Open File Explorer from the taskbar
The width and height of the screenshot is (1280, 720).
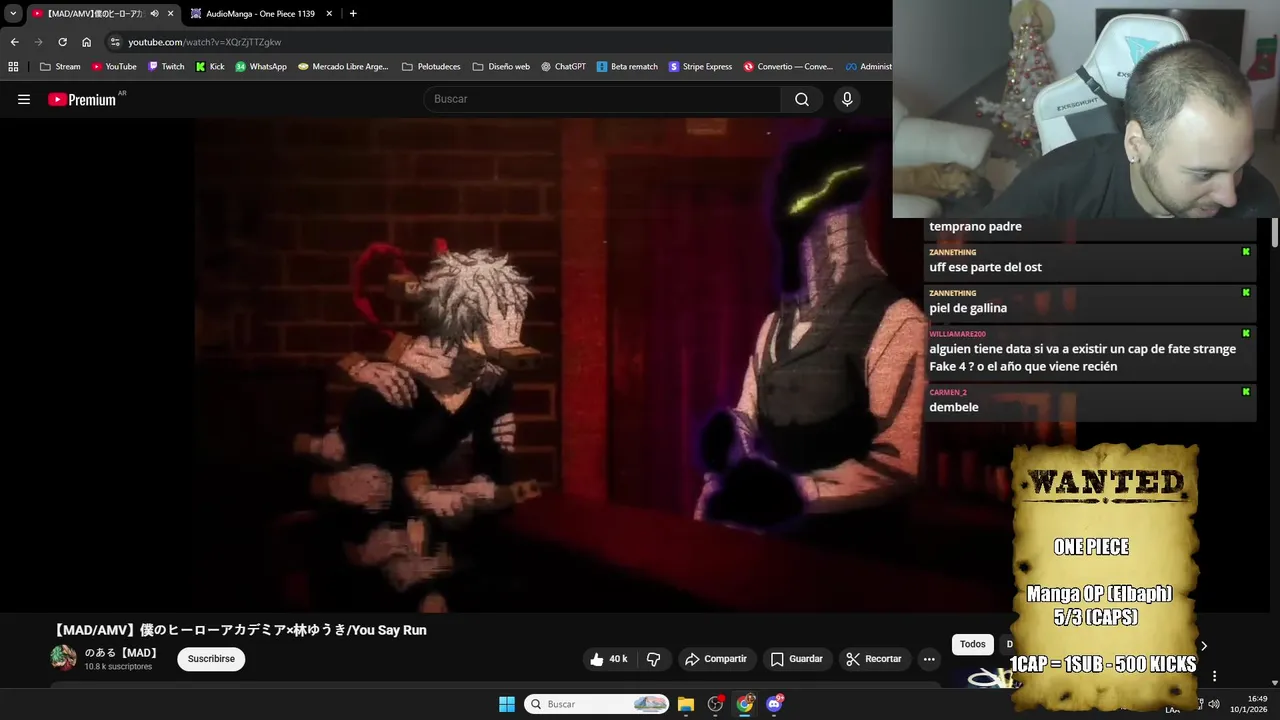tap(686, 704)
